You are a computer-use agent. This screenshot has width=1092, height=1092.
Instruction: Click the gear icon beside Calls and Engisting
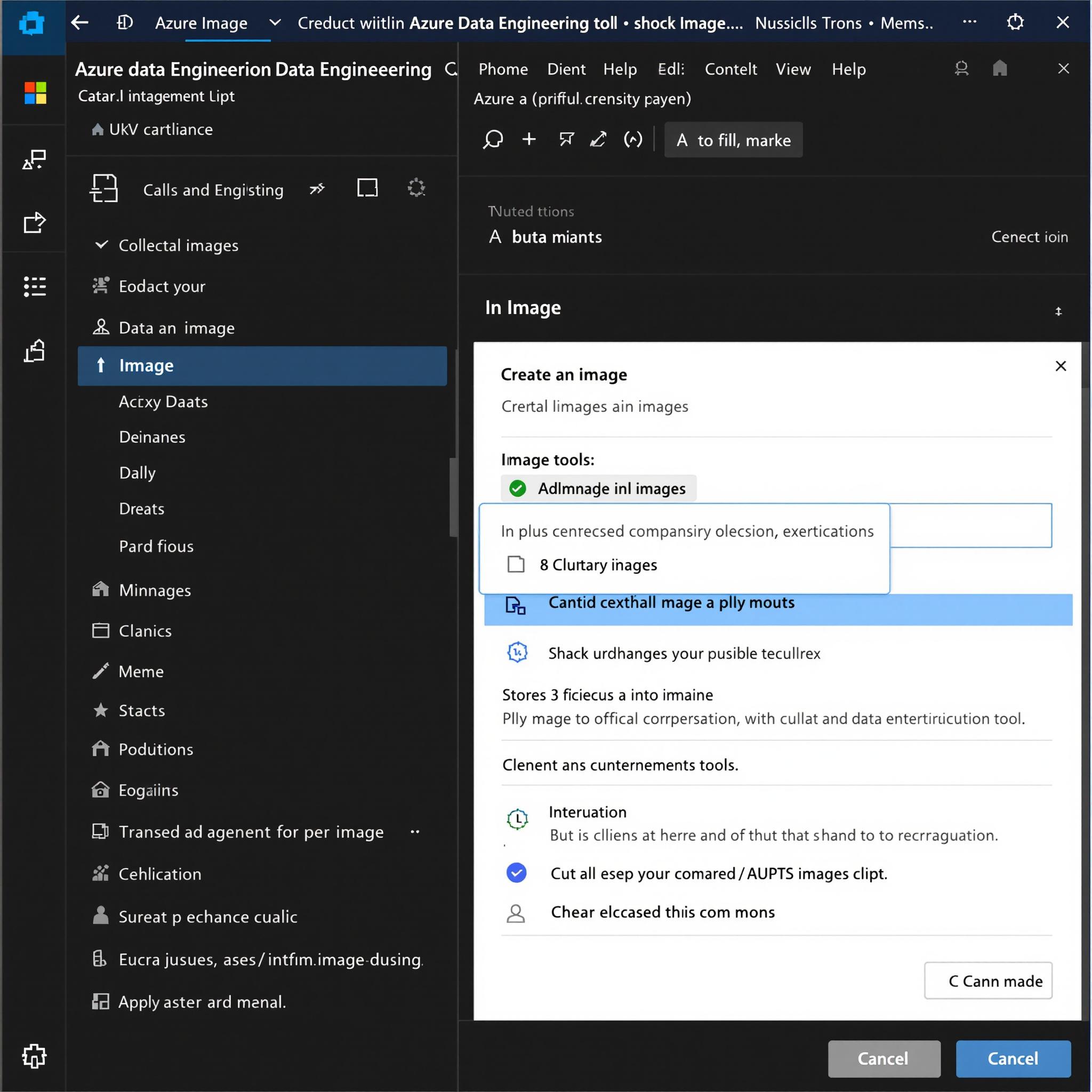416,188
